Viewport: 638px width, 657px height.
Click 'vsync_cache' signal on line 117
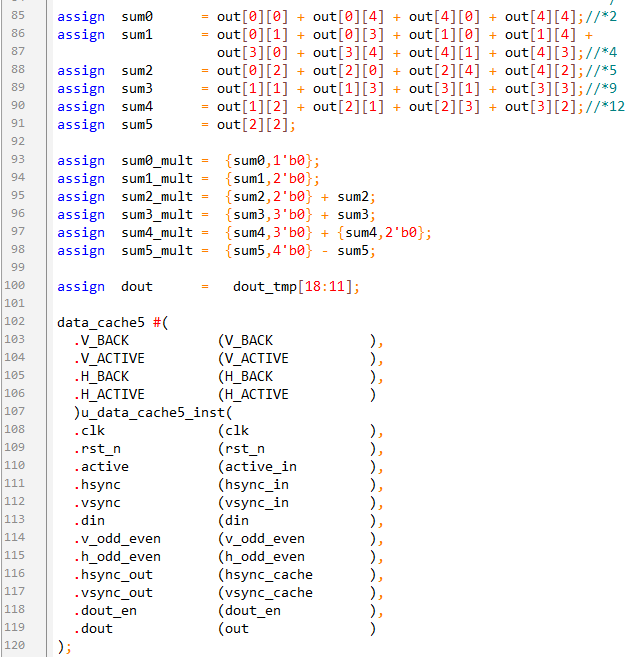click(269, 593)
